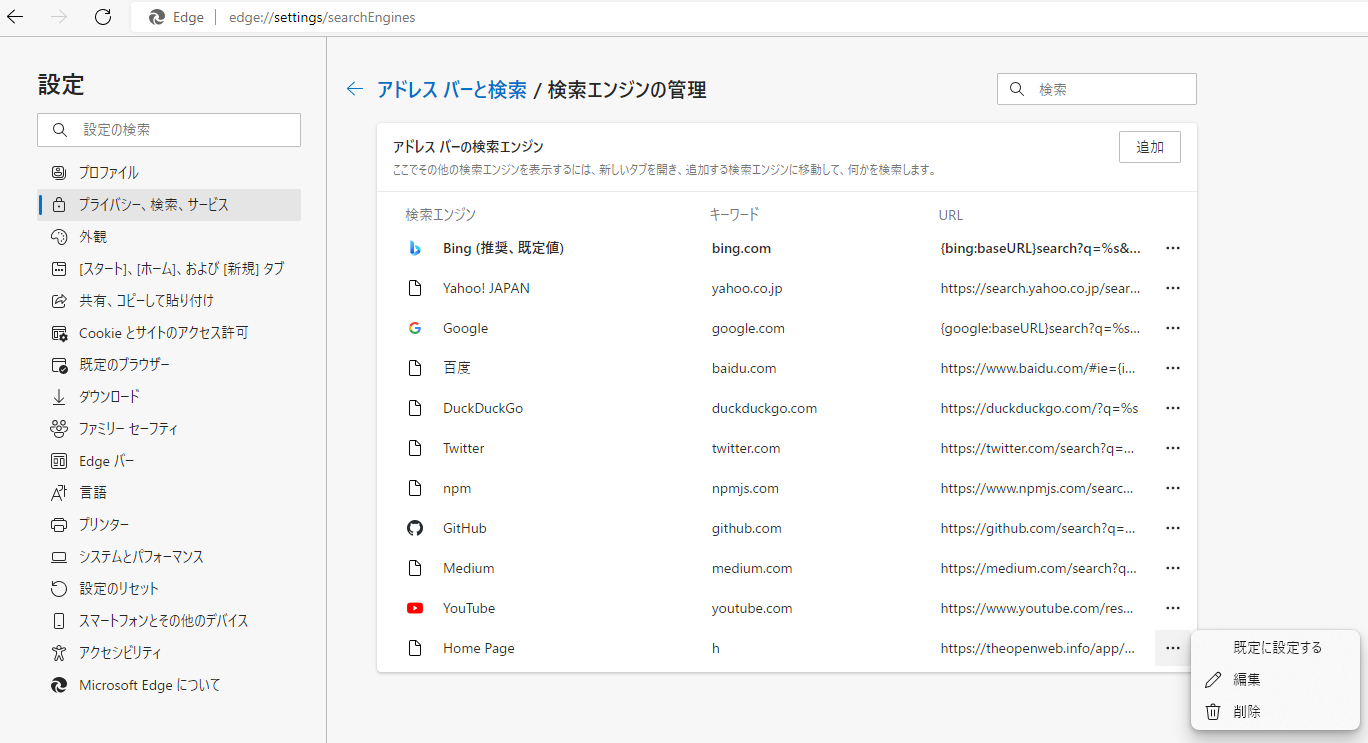The width and height of the screenshot is (1368, 743).
Task: Click the address bar URL
Action: [322, 17]
